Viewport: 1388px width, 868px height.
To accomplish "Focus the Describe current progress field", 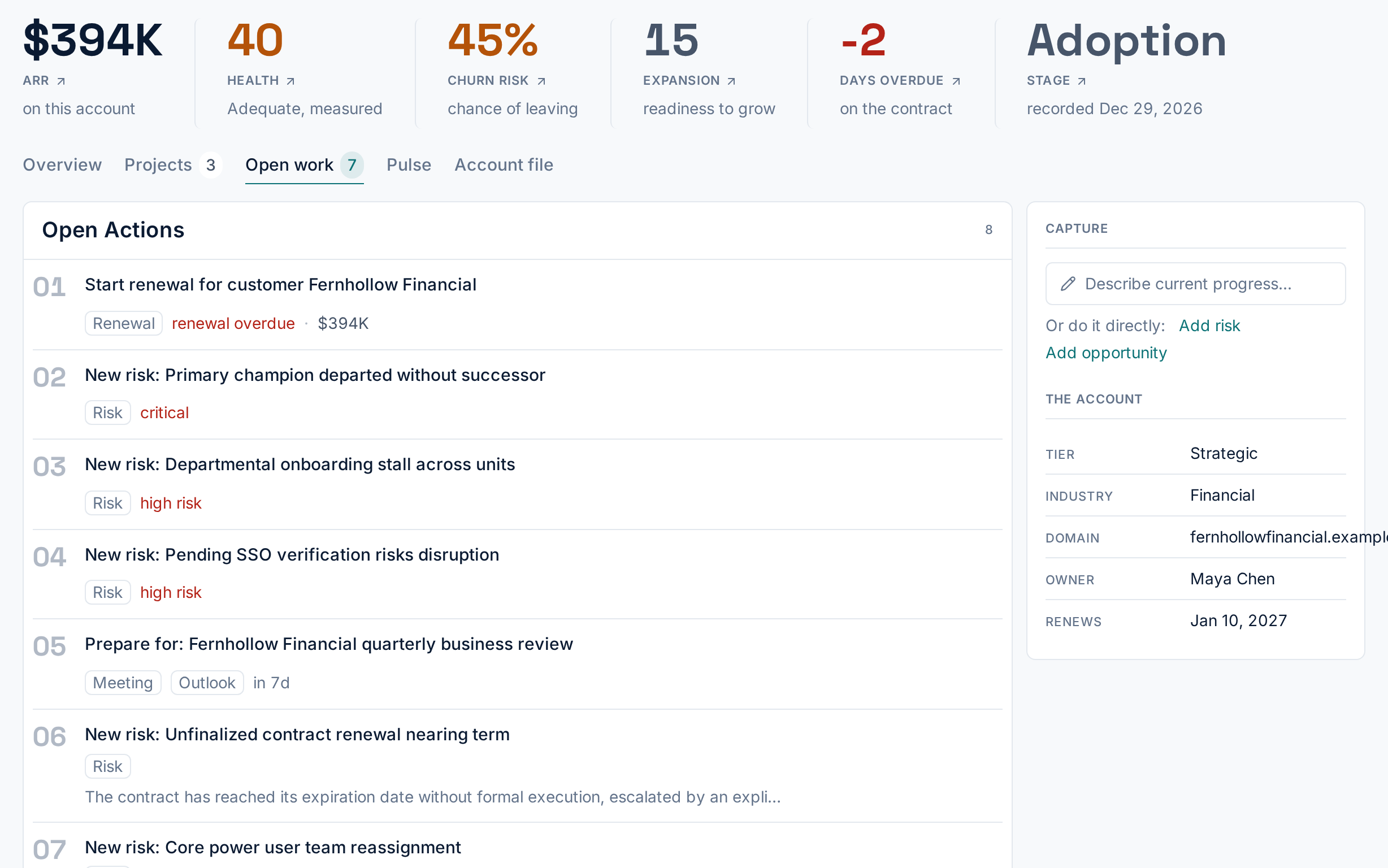I will pos(1195,284).
